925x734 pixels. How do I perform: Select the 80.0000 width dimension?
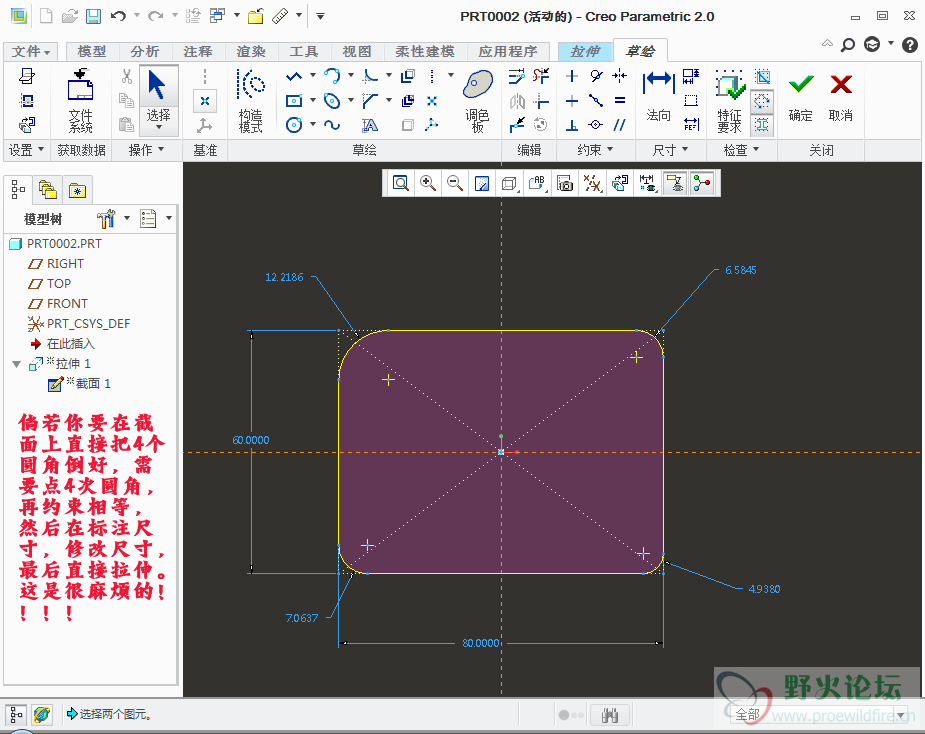click(x=481, y=643)
